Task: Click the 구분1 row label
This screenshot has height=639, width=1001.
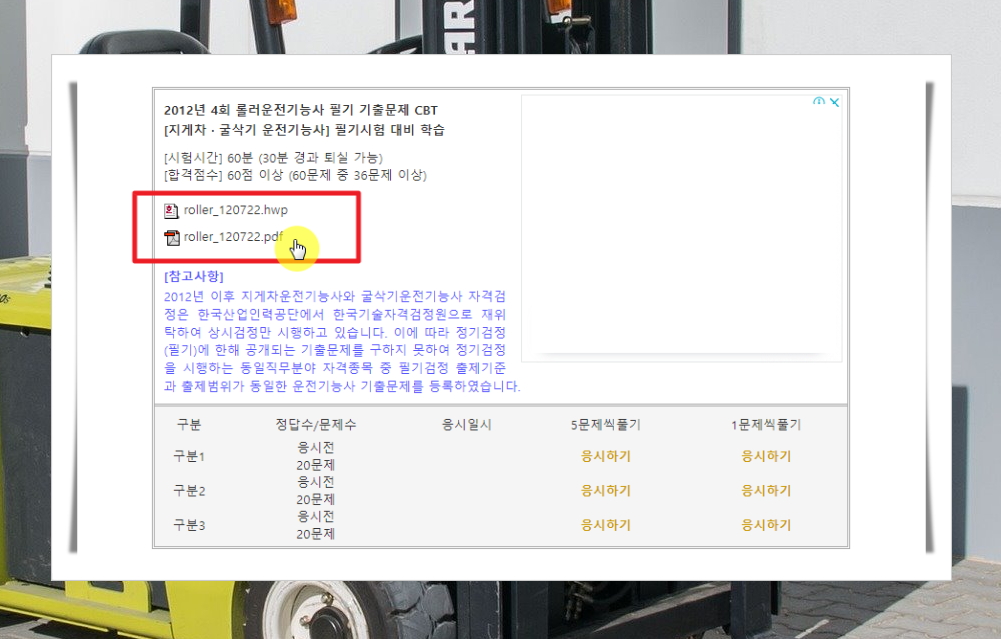Action: tap(189, 456)
